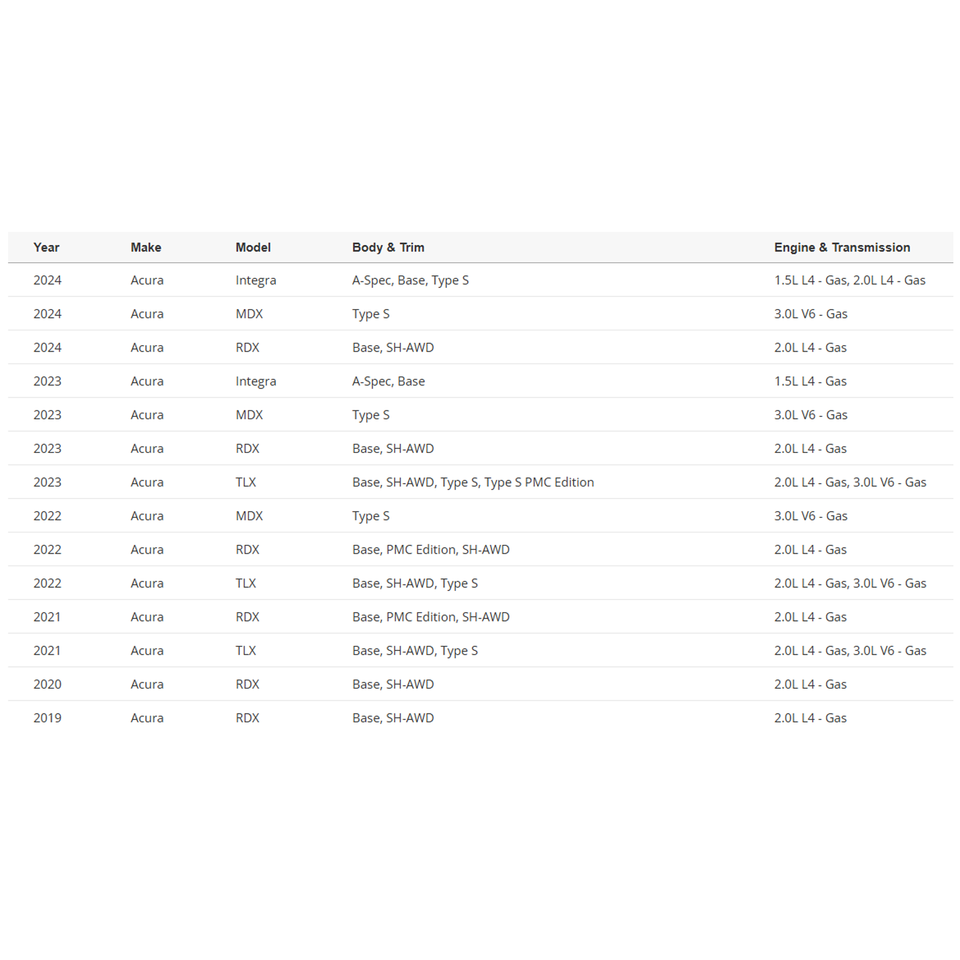Click 'Type S PMC Edition' trim text for 2023 TLX
The width and height of the screenshot is (960, 960).
click(x=539, y=482)
